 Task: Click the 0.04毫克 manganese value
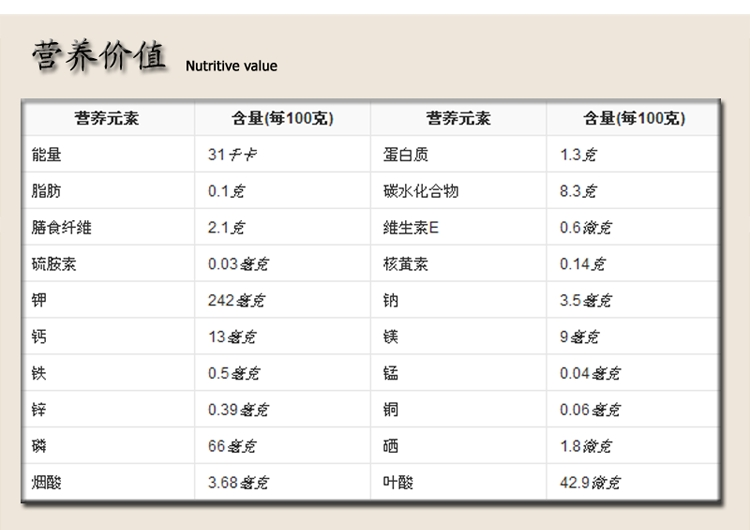590,373
